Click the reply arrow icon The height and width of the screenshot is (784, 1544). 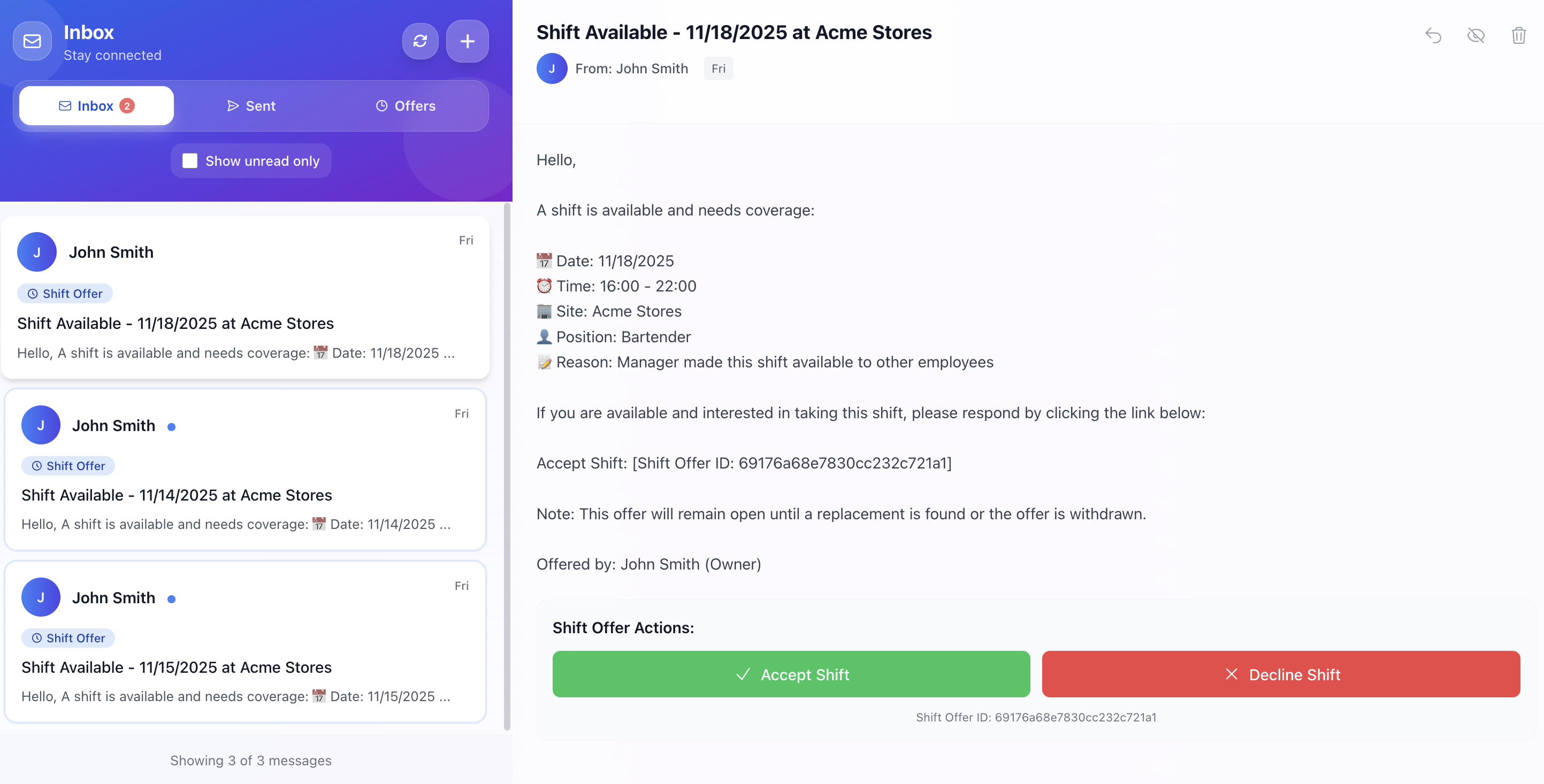pos(1434,36)
